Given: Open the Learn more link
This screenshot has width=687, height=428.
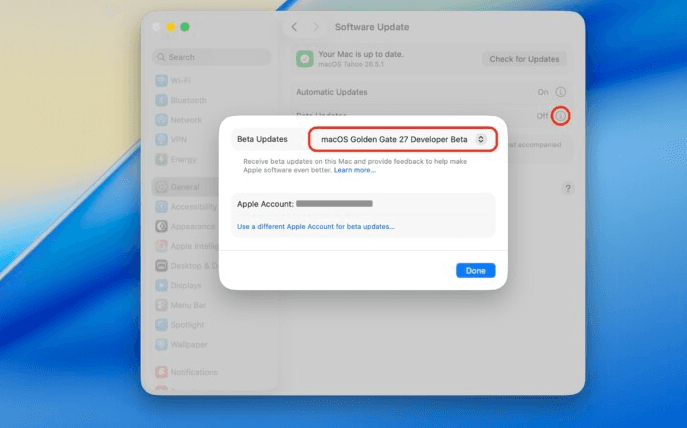Looking at the screenshot, I should (354, 170).
